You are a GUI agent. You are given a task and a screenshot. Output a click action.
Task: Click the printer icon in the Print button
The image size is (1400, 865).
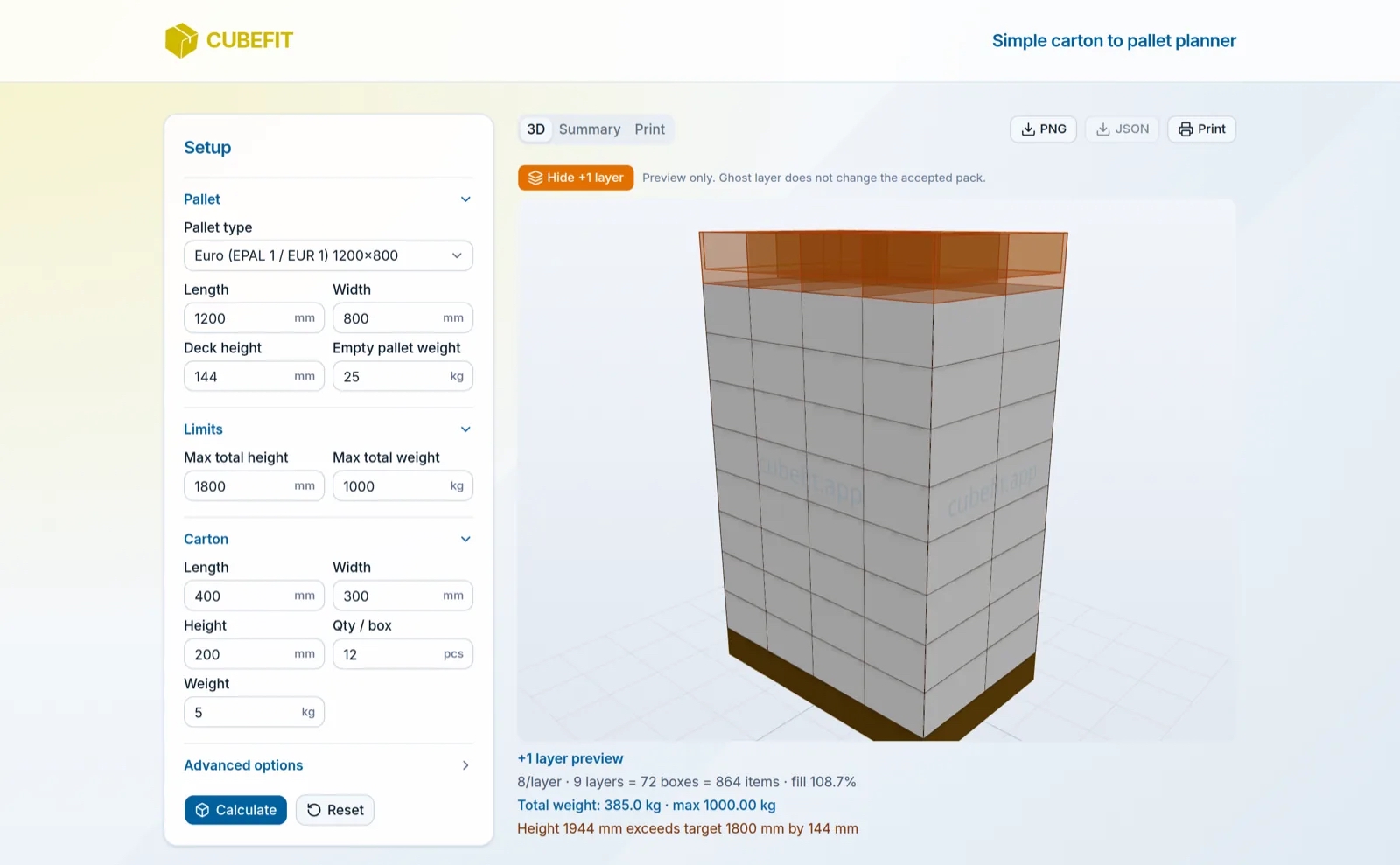point(1186,129)
